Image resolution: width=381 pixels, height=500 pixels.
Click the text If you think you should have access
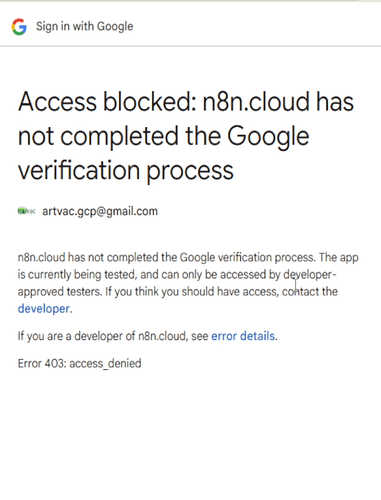coord(192,292)
